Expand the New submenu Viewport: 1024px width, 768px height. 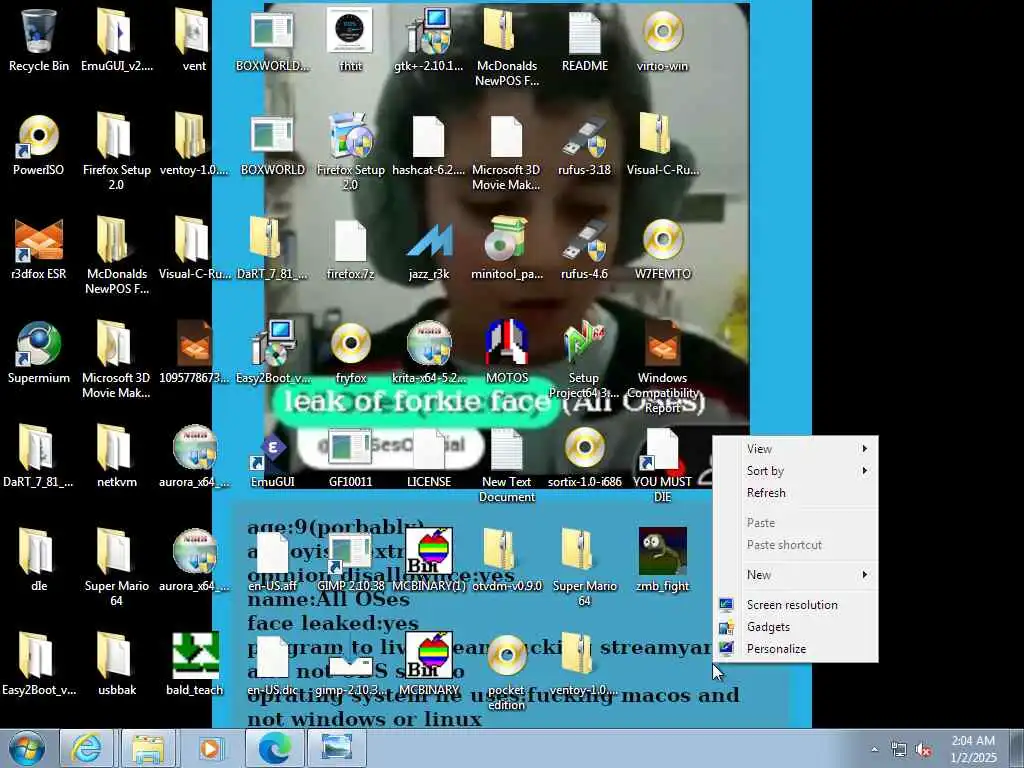click(795, 575)
